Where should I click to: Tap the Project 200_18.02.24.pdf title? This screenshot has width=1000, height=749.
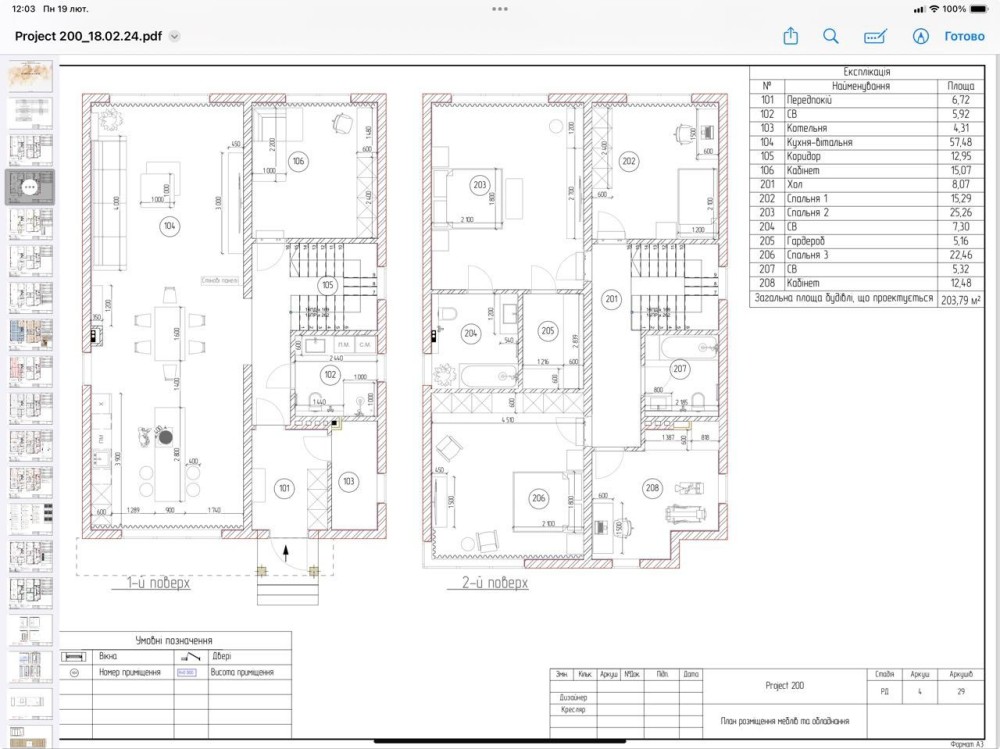pyautogui.click(x=88, y=36)
